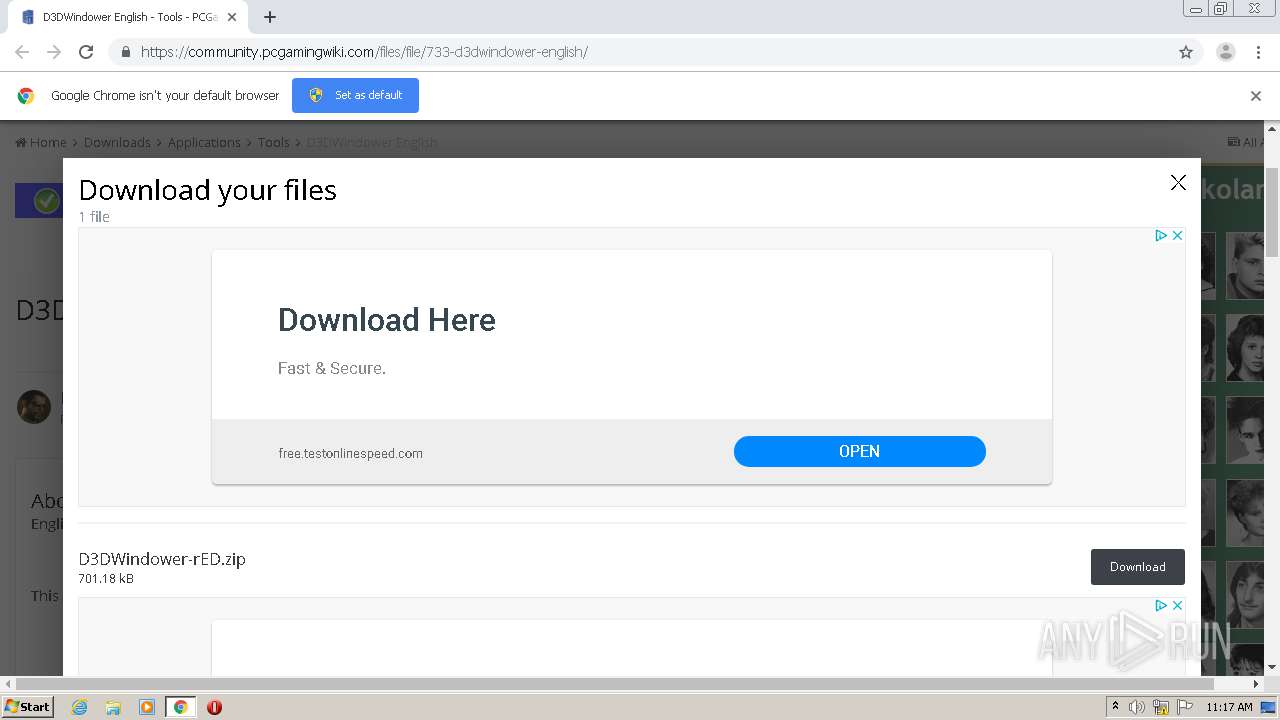The width and height of the screenshot is (1280, 720).
Task: Click free.testonlinespeed.com ad link
Action: point(350,453)
